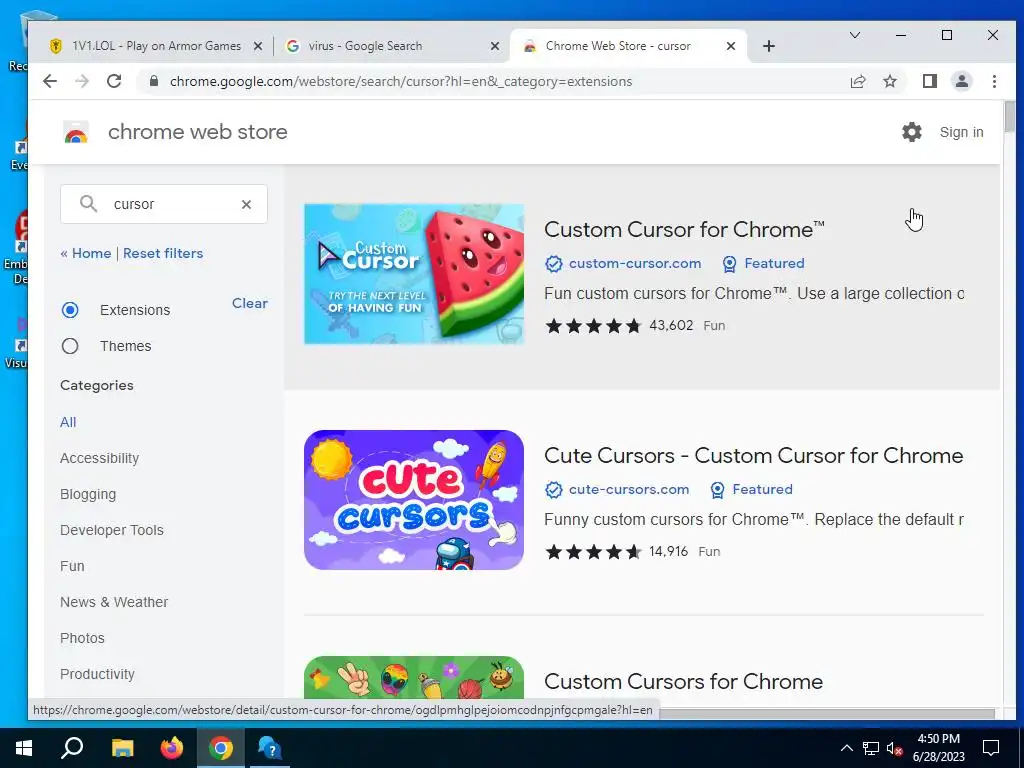Screen dimensions: 1024x768
Task: Open web store settings gear
Action: point(912,133)
